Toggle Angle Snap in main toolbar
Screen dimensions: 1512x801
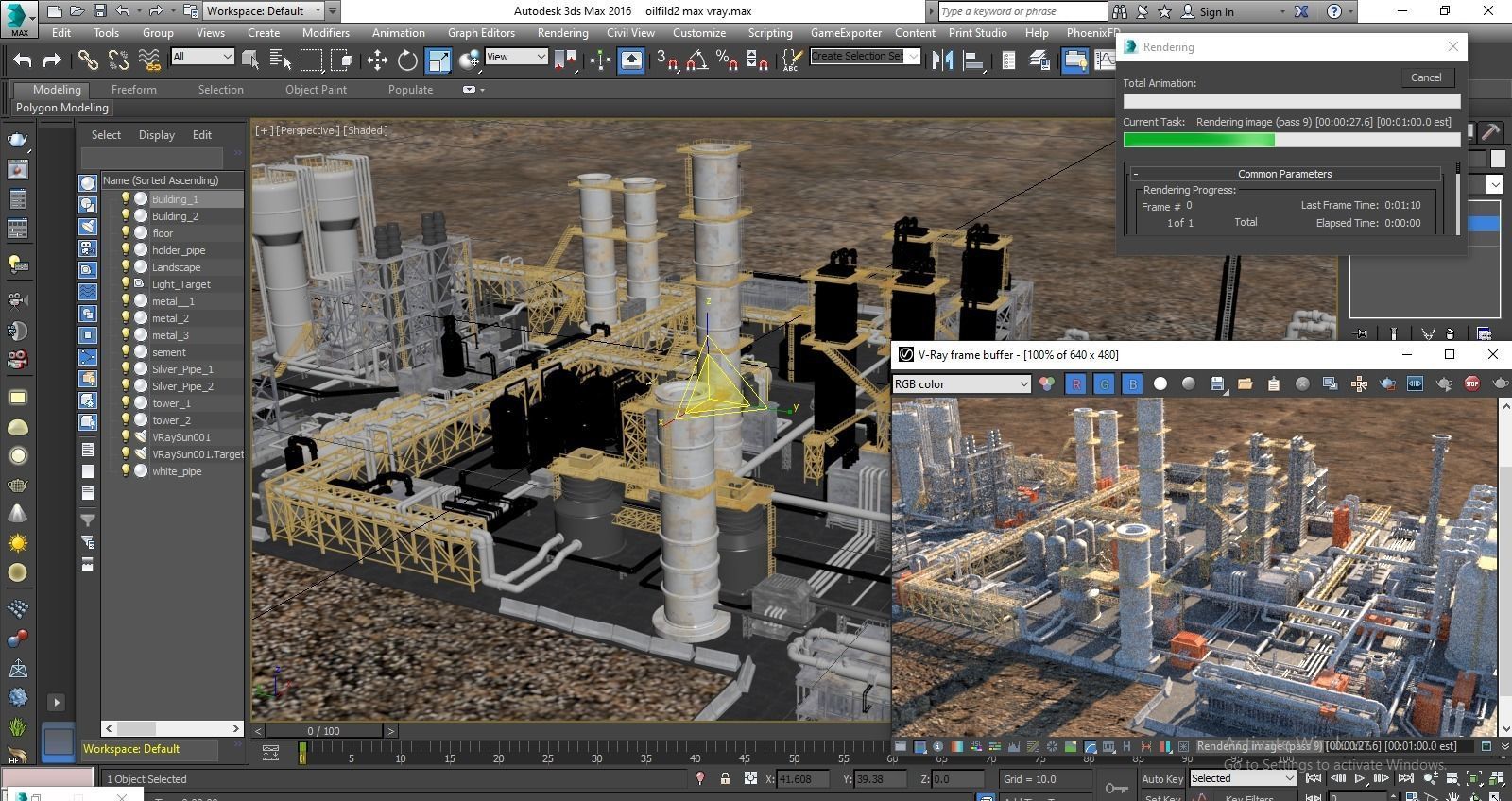(x=696, y=60)
